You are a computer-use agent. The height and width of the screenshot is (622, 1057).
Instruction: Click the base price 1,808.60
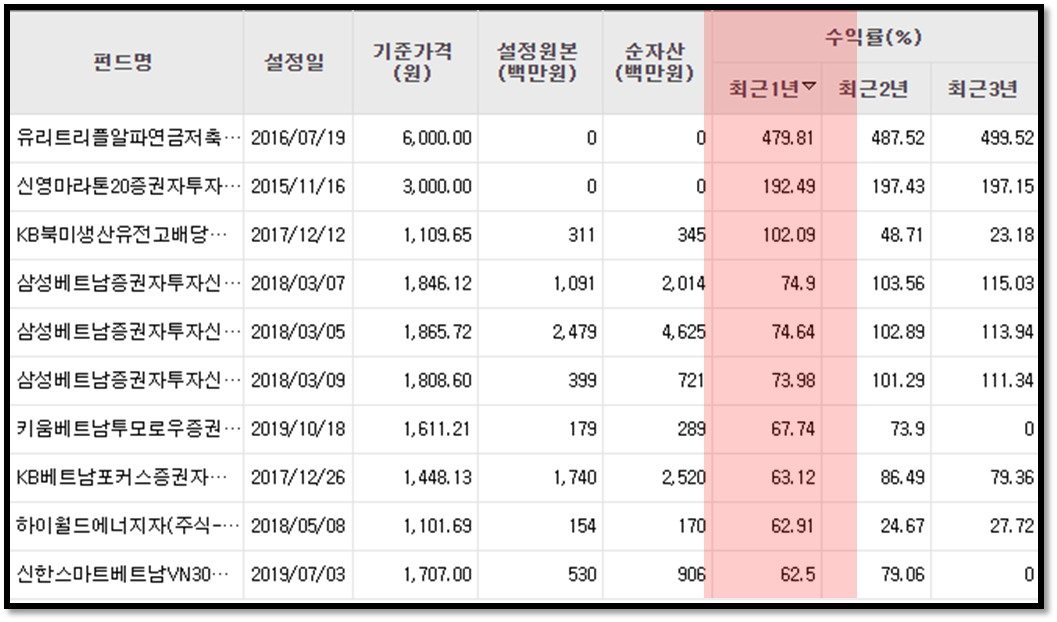coord(437,381)
